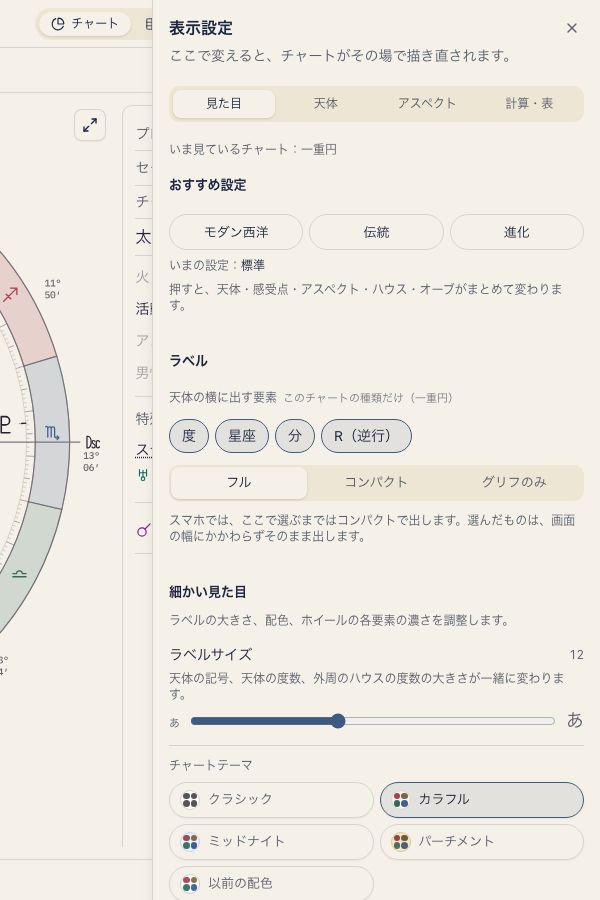
Task: Toggle the 星座 label chip
Action: 242,436
